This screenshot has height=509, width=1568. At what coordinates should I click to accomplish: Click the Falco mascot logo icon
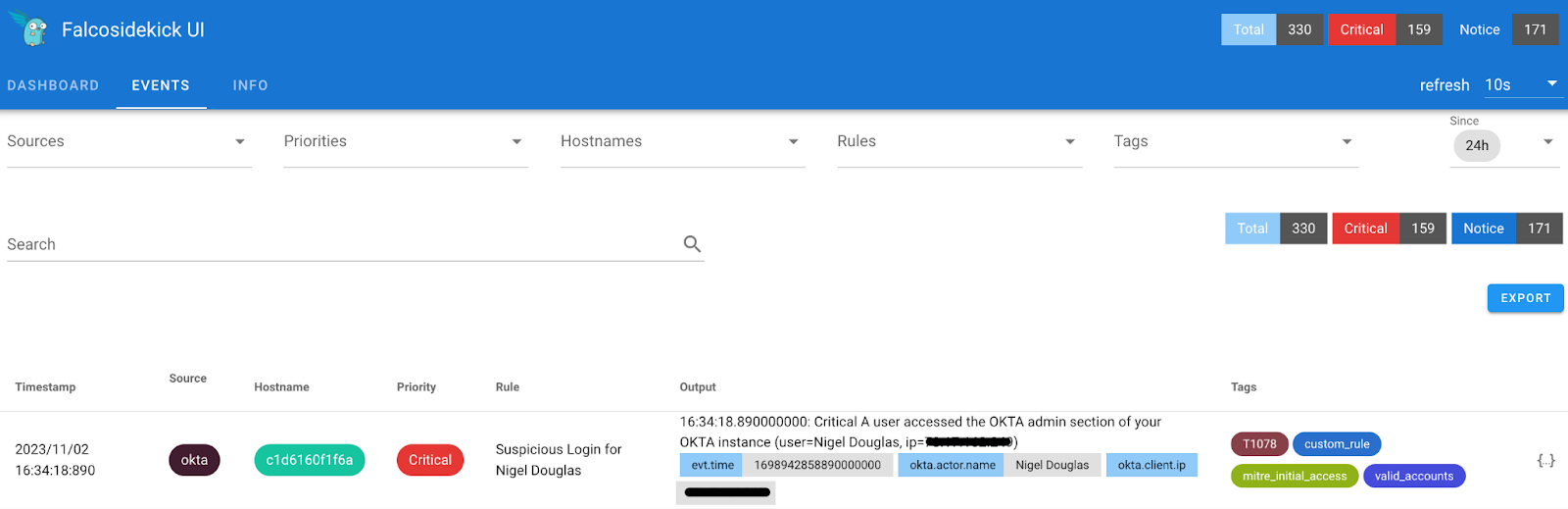32,29
